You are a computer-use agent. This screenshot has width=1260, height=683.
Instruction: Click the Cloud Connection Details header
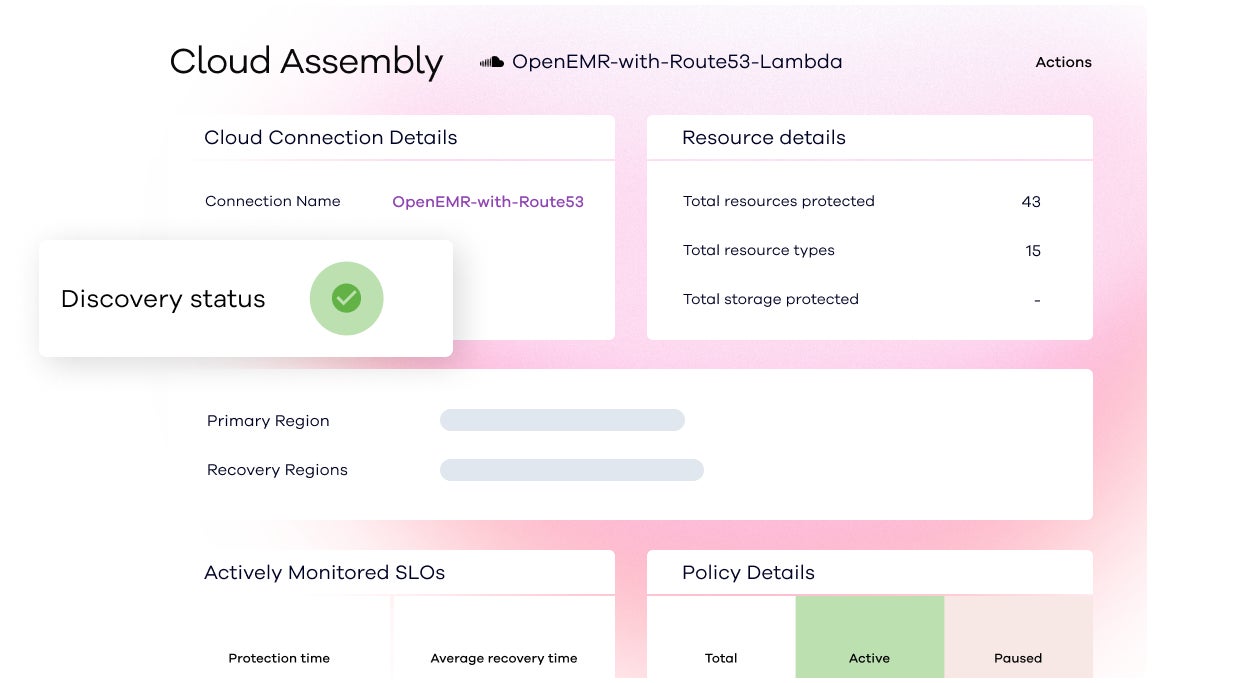click(331, 138)
